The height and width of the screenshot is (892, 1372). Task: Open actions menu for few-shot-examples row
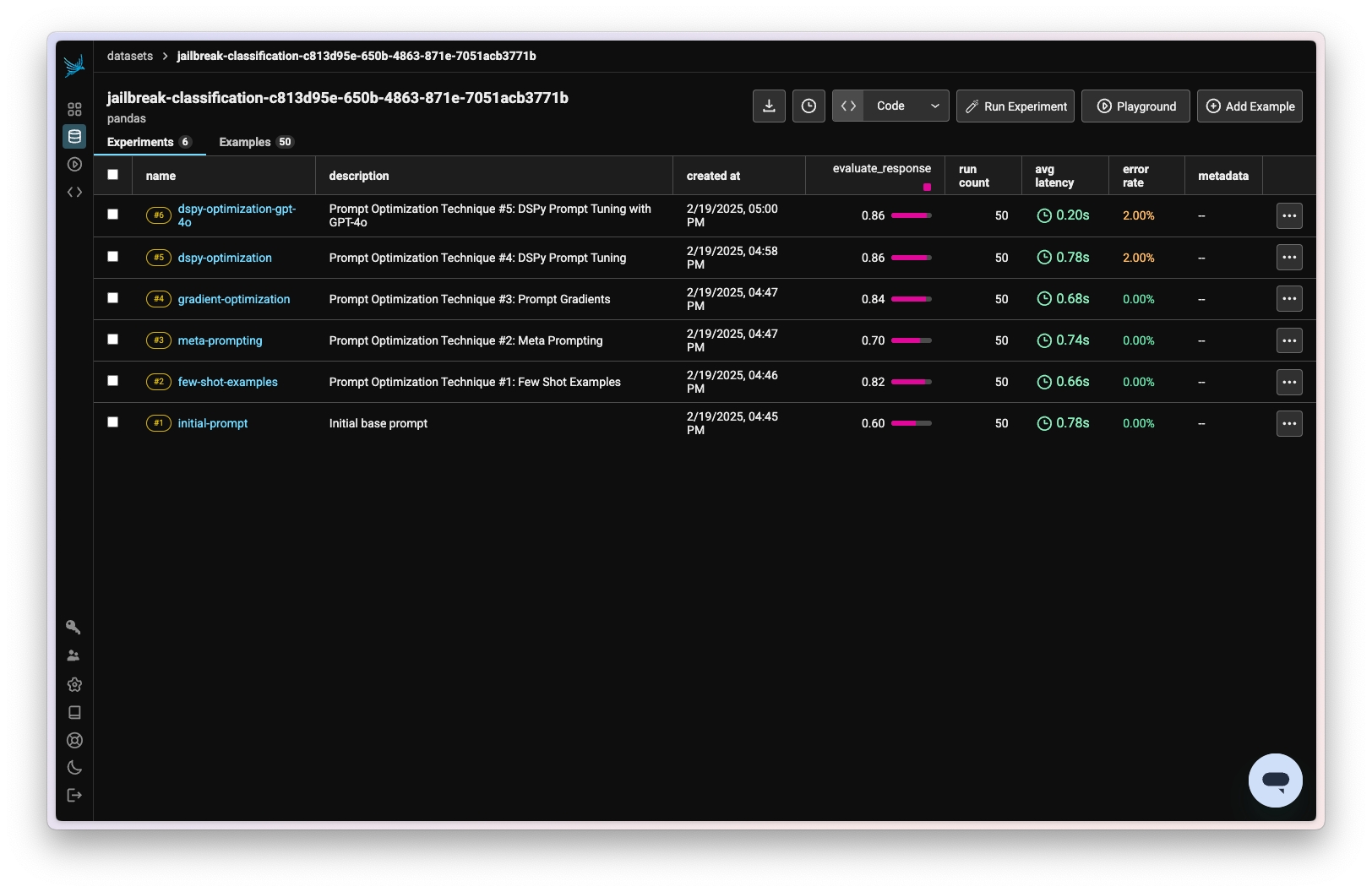pyautogui.click(x=1288, y=382)
